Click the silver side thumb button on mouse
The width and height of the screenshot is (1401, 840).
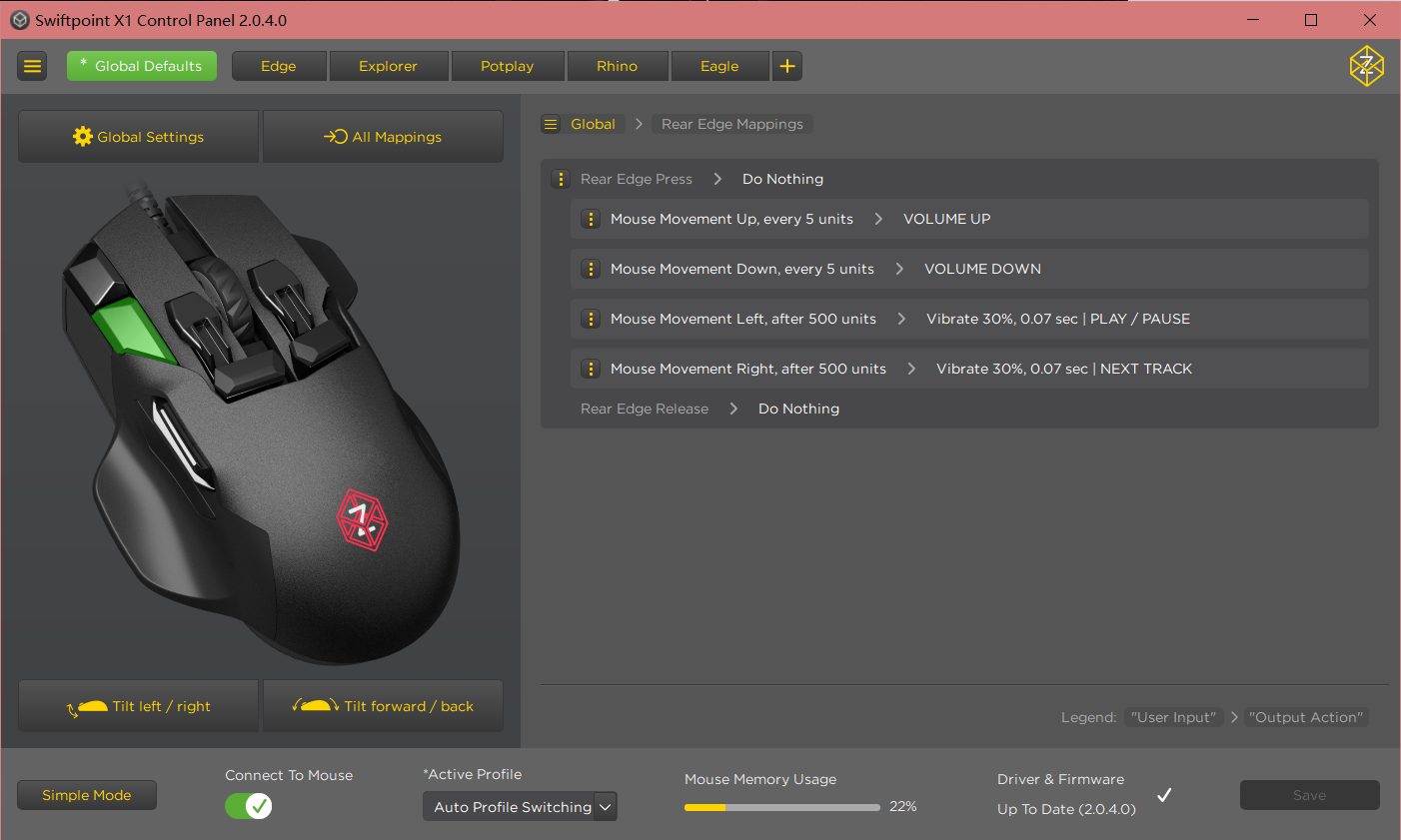pos(182,442)
